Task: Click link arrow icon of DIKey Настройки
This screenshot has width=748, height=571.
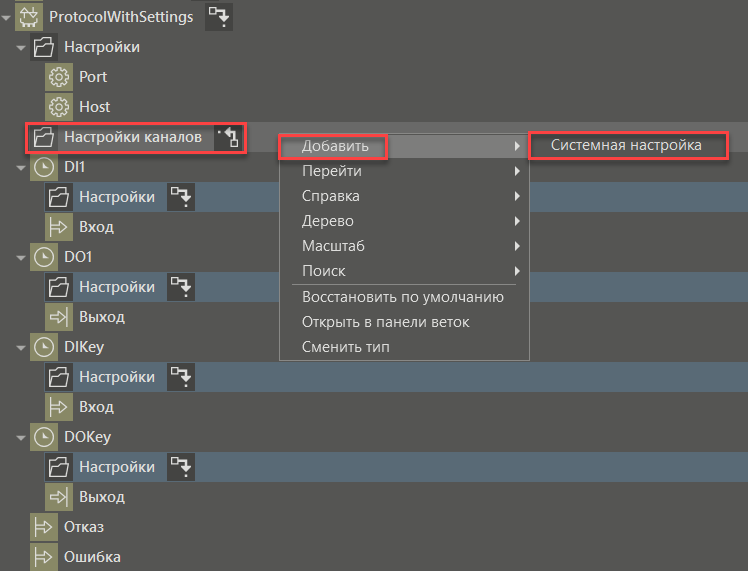Action: (181, 377)
